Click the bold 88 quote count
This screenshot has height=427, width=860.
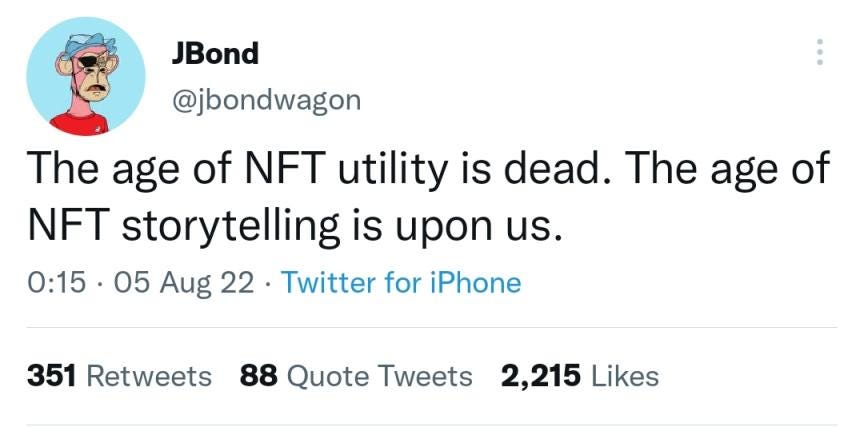click(259, 376)
